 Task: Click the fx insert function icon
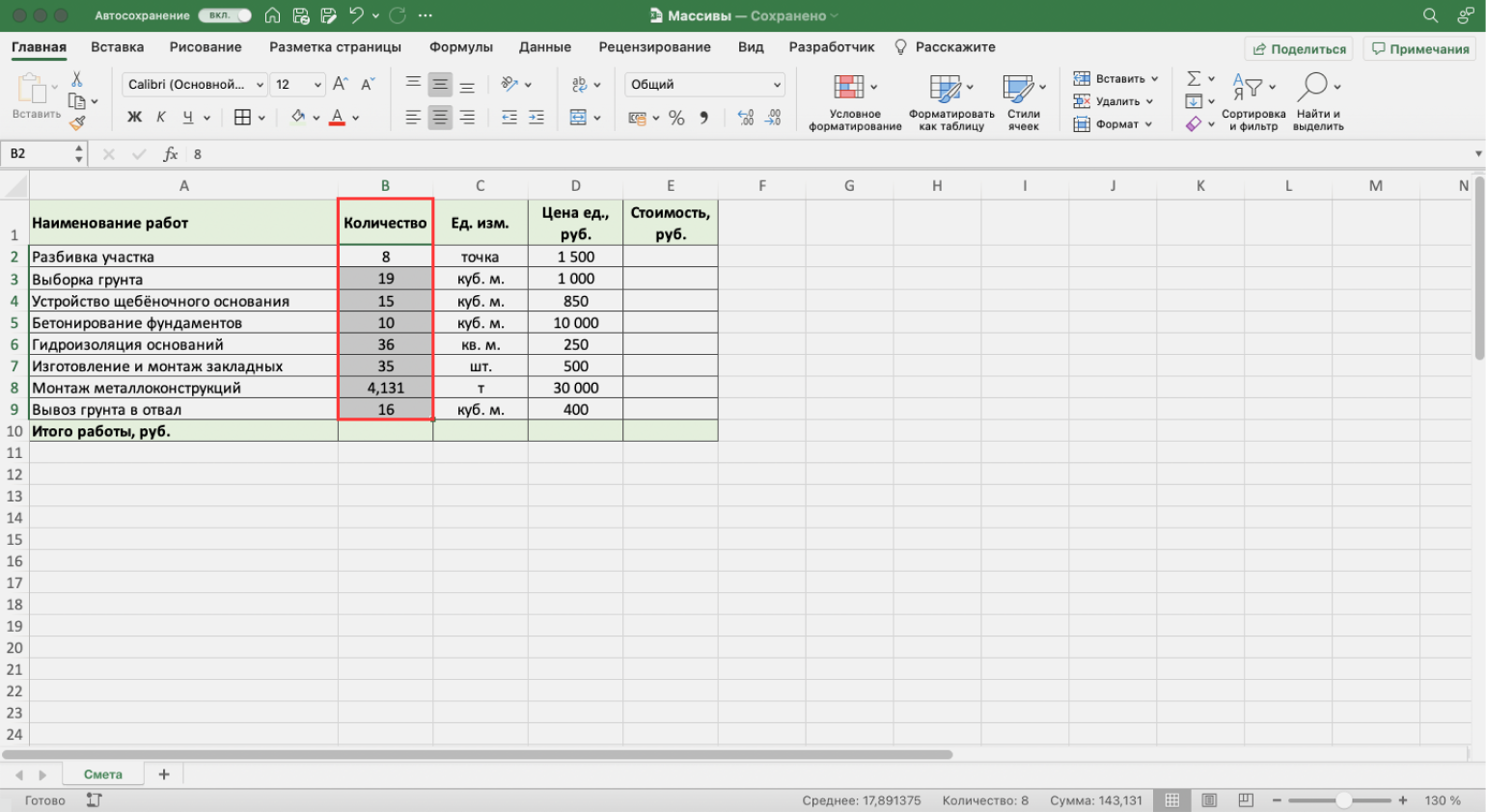(170, 154)
